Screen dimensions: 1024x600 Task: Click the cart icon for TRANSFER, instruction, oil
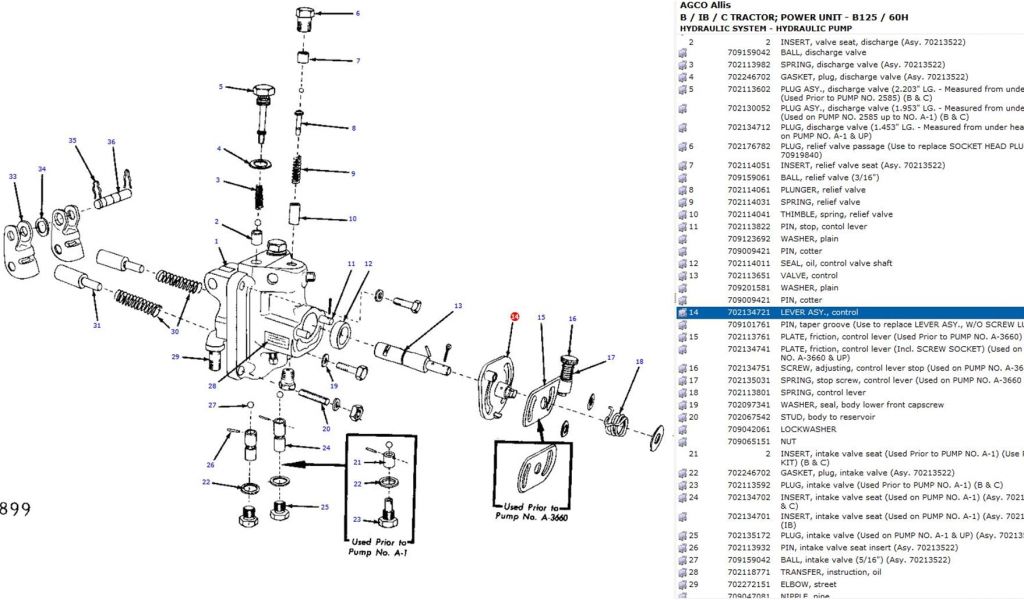[683, 572]
